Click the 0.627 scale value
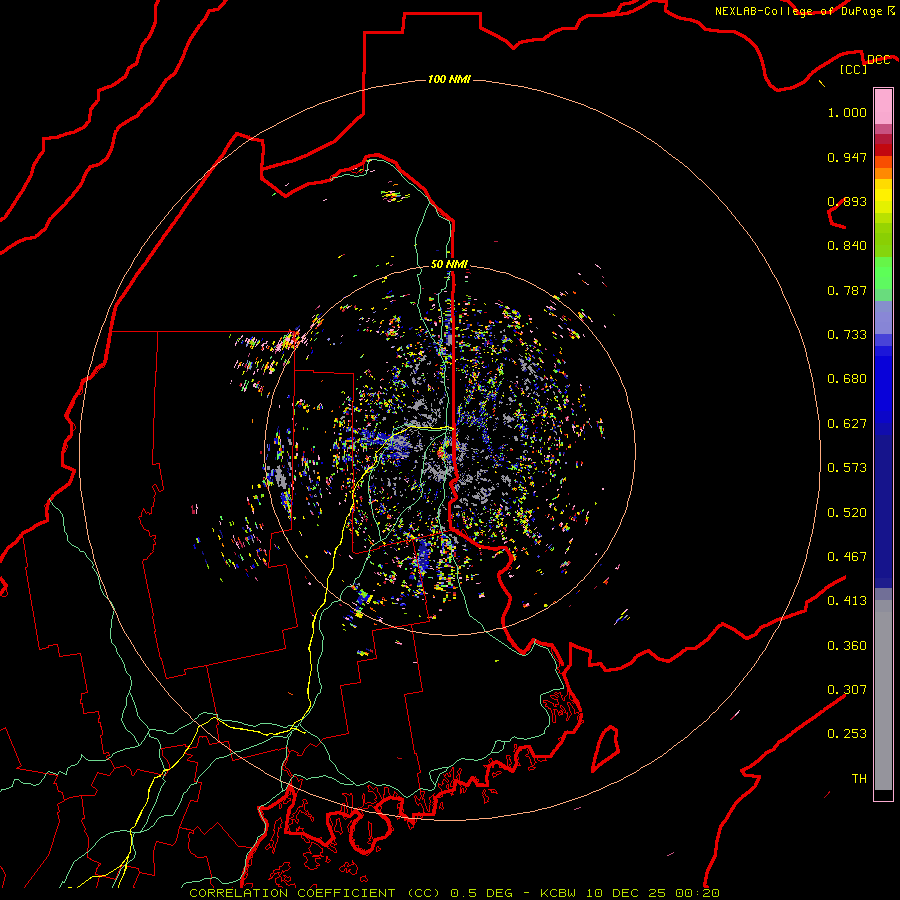Screen dimensions: 900x900 pyautogui.click(x=847, y=424)
